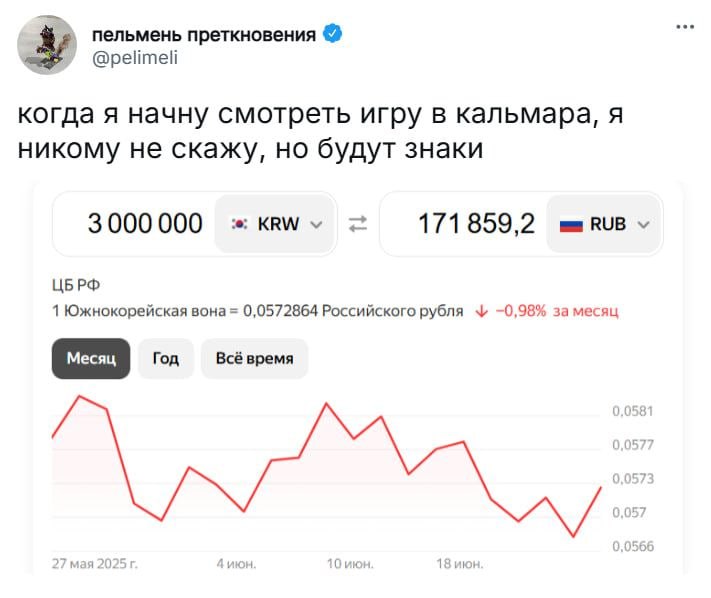This screenshot has width=711, height=598.
Task: Switch to the Год period tab
Action: coord(166,359)
